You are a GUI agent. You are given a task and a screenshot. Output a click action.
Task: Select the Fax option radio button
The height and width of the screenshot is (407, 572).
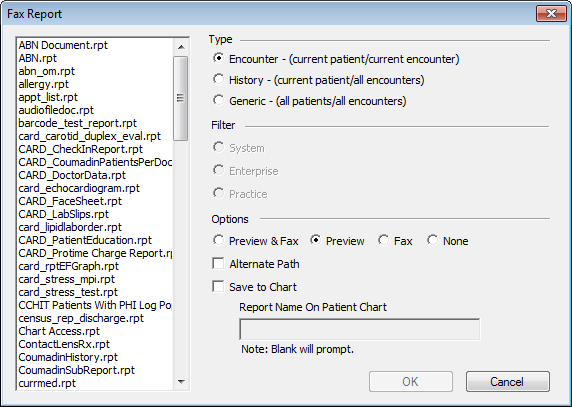[383, 240]
